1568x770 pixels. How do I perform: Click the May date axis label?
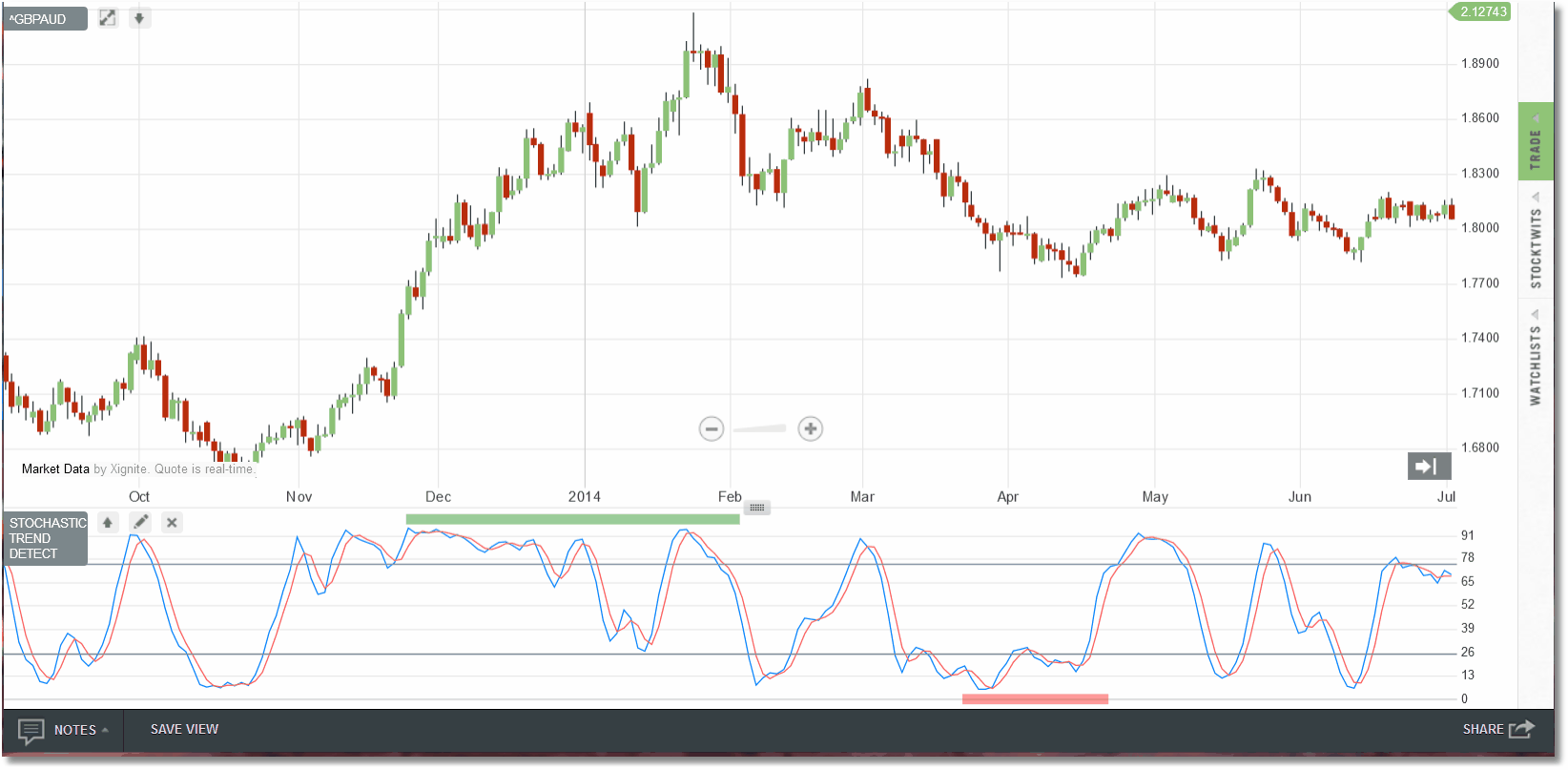click(1155, 497)
